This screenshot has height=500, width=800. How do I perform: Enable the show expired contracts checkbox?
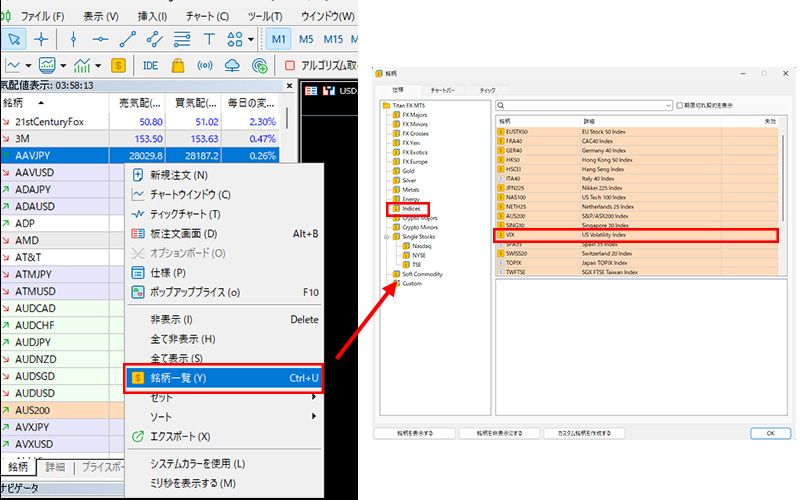(680, 105)
